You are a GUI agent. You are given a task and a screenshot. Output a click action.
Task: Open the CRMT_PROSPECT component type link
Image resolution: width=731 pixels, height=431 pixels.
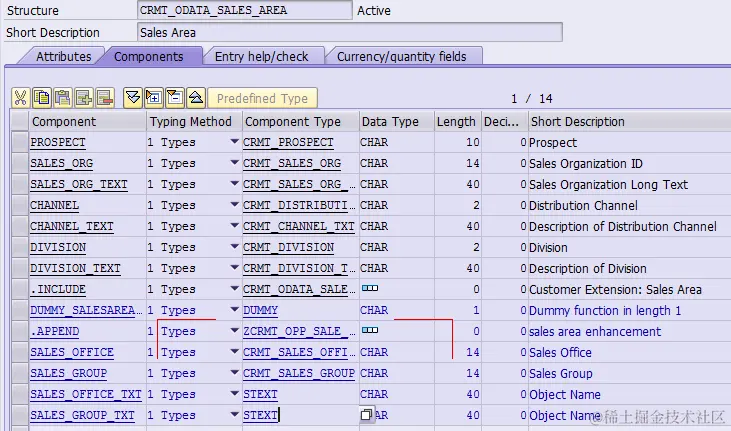[x=288, y=142]
